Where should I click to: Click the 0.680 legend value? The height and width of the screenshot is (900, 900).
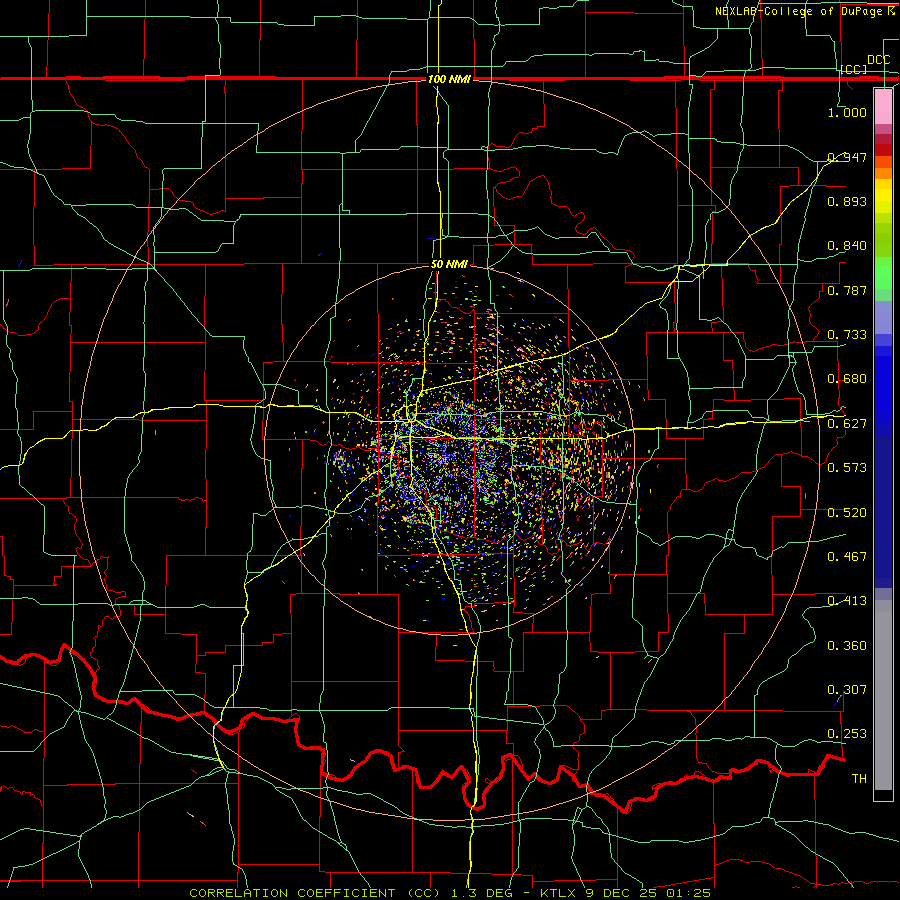[847, 379]
